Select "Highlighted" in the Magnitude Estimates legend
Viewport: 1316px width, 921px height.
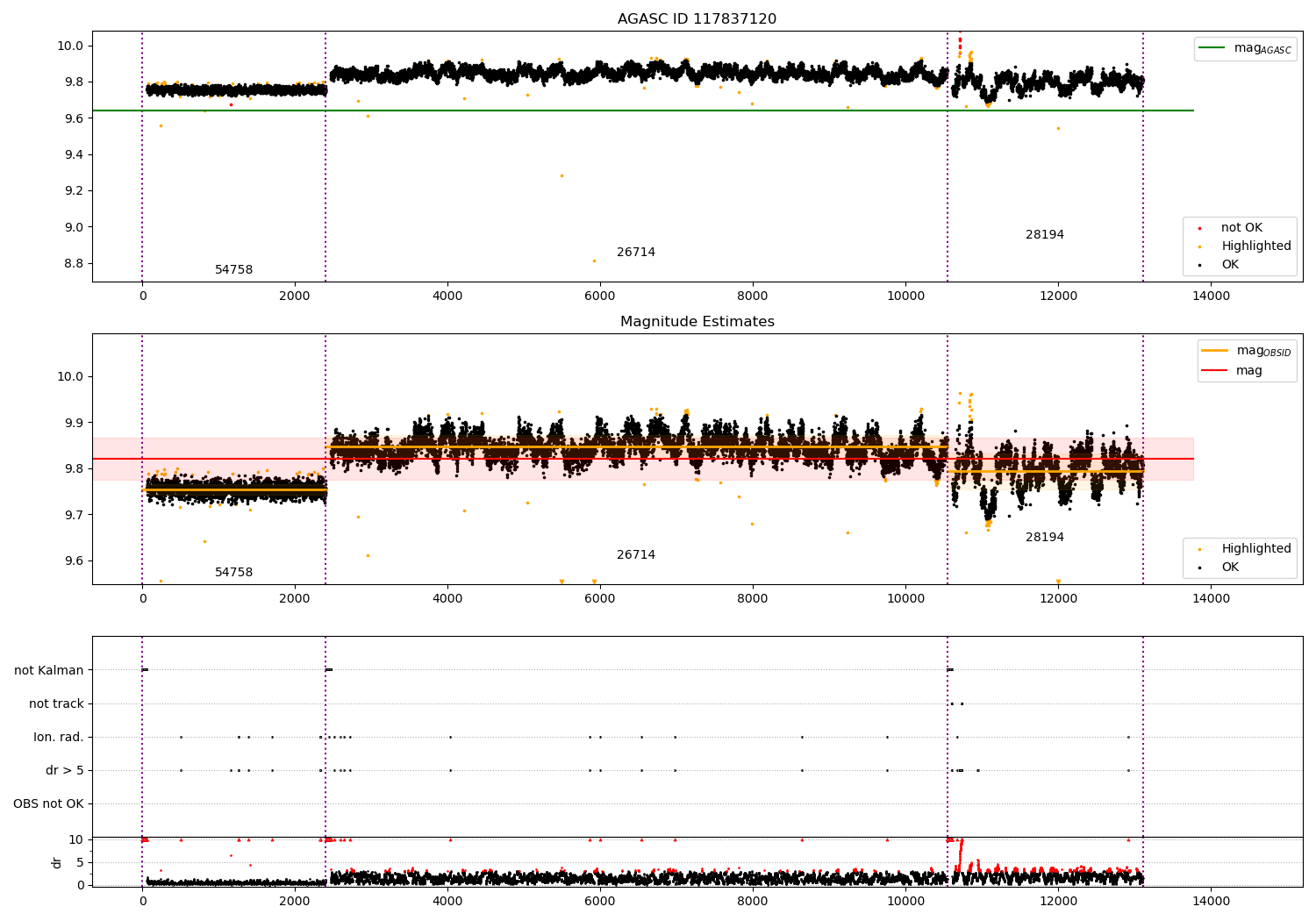(1256, 549)
